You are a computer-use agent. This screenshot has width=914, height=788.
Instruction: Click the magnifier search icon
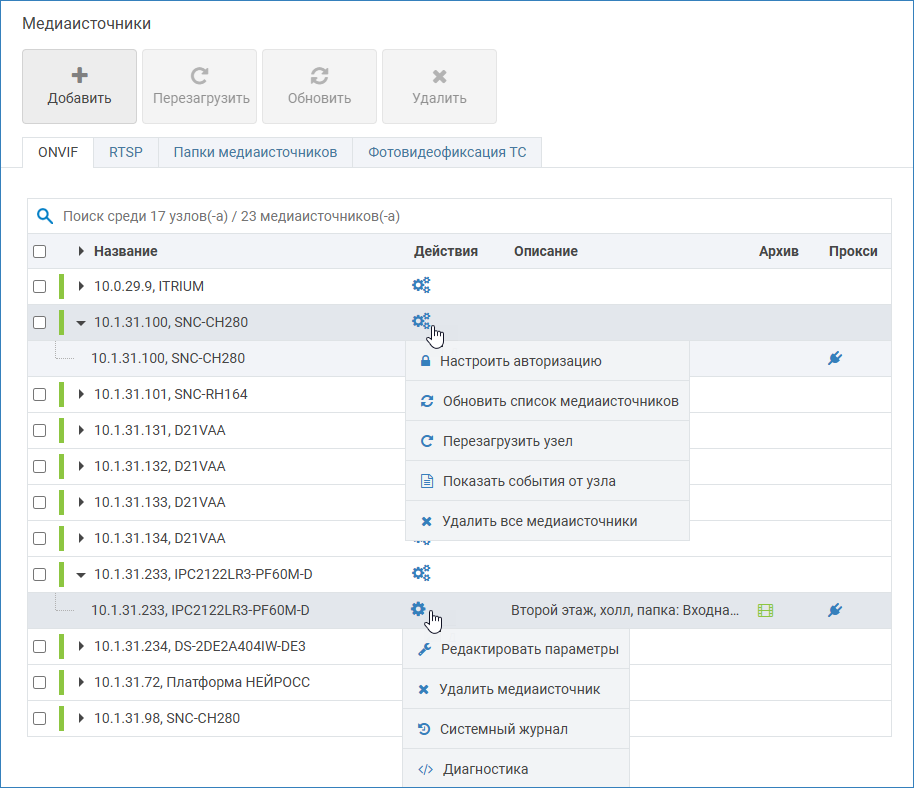pyautogui.click(x=45, y=216)
